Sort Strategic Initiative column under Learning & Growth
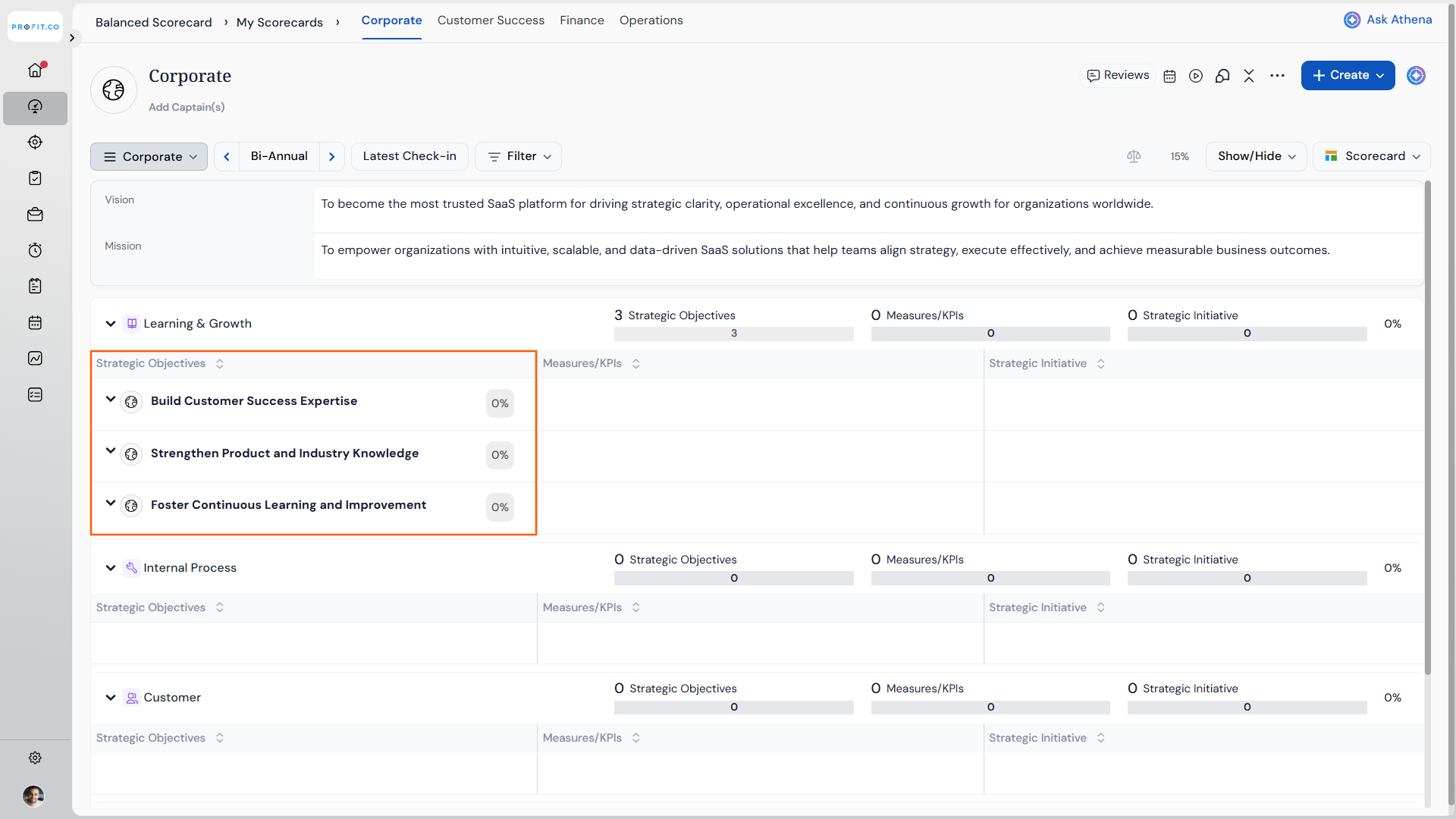The image size is (1456, 819). 1101,364
